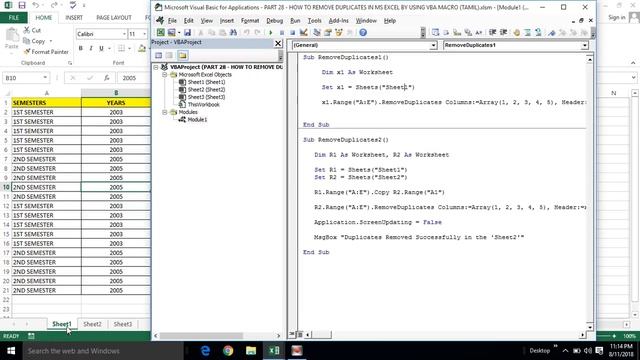Click Excel Undo arrow in quick access toolbar

coord(36,6)
